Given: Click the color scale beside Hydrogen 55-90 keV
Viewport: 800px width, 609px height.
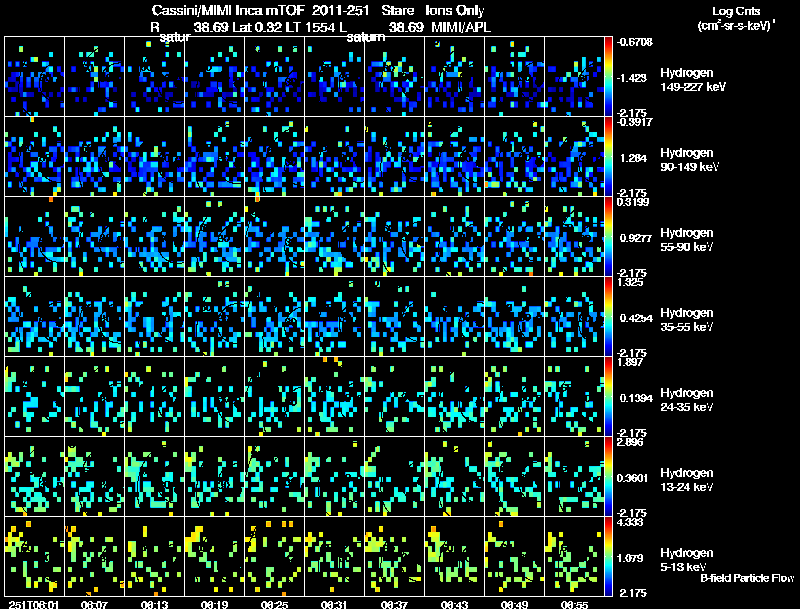Looking at the screenshot, I should pyautogui.click(x=608, y=236).
